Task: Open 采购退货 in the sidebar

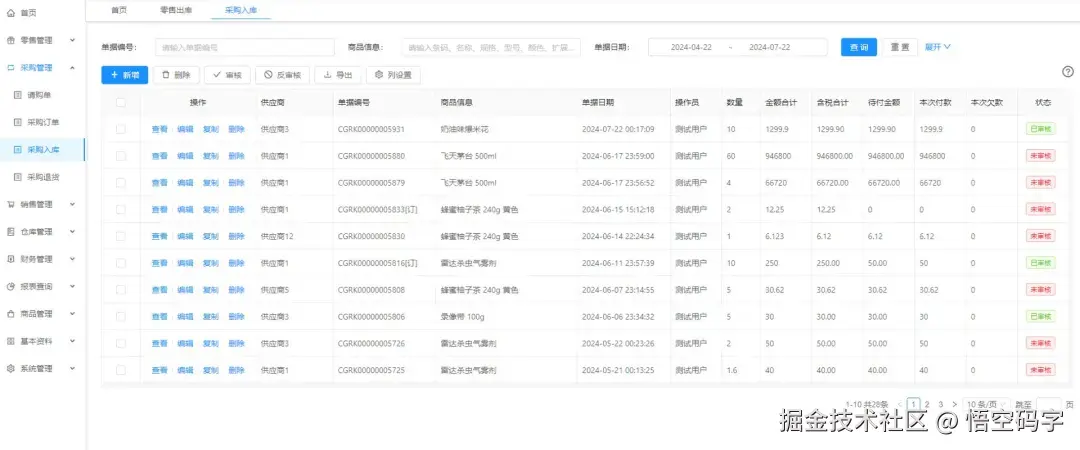Action: pos(43,177)
